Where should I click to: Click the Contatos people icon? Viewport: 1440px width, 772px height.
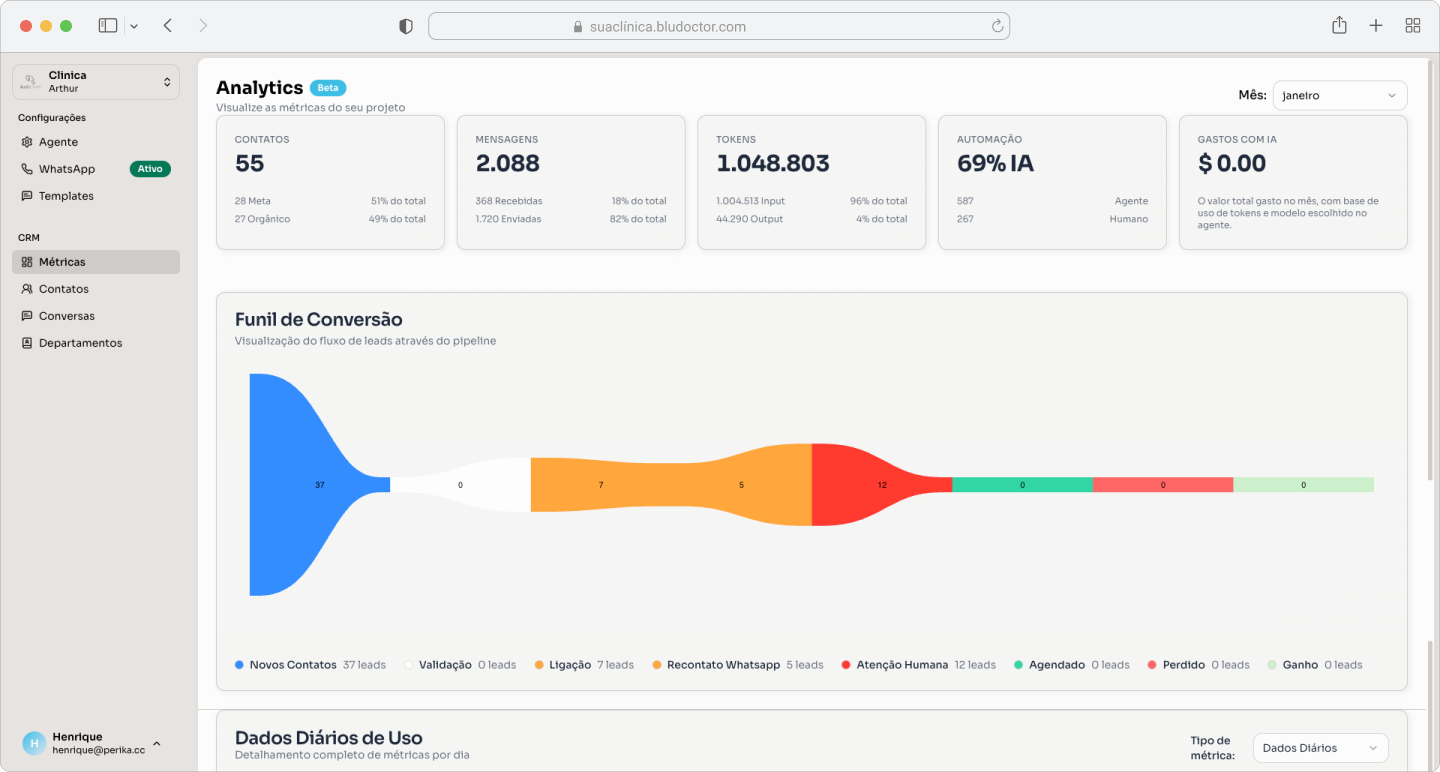click(27, 289)
